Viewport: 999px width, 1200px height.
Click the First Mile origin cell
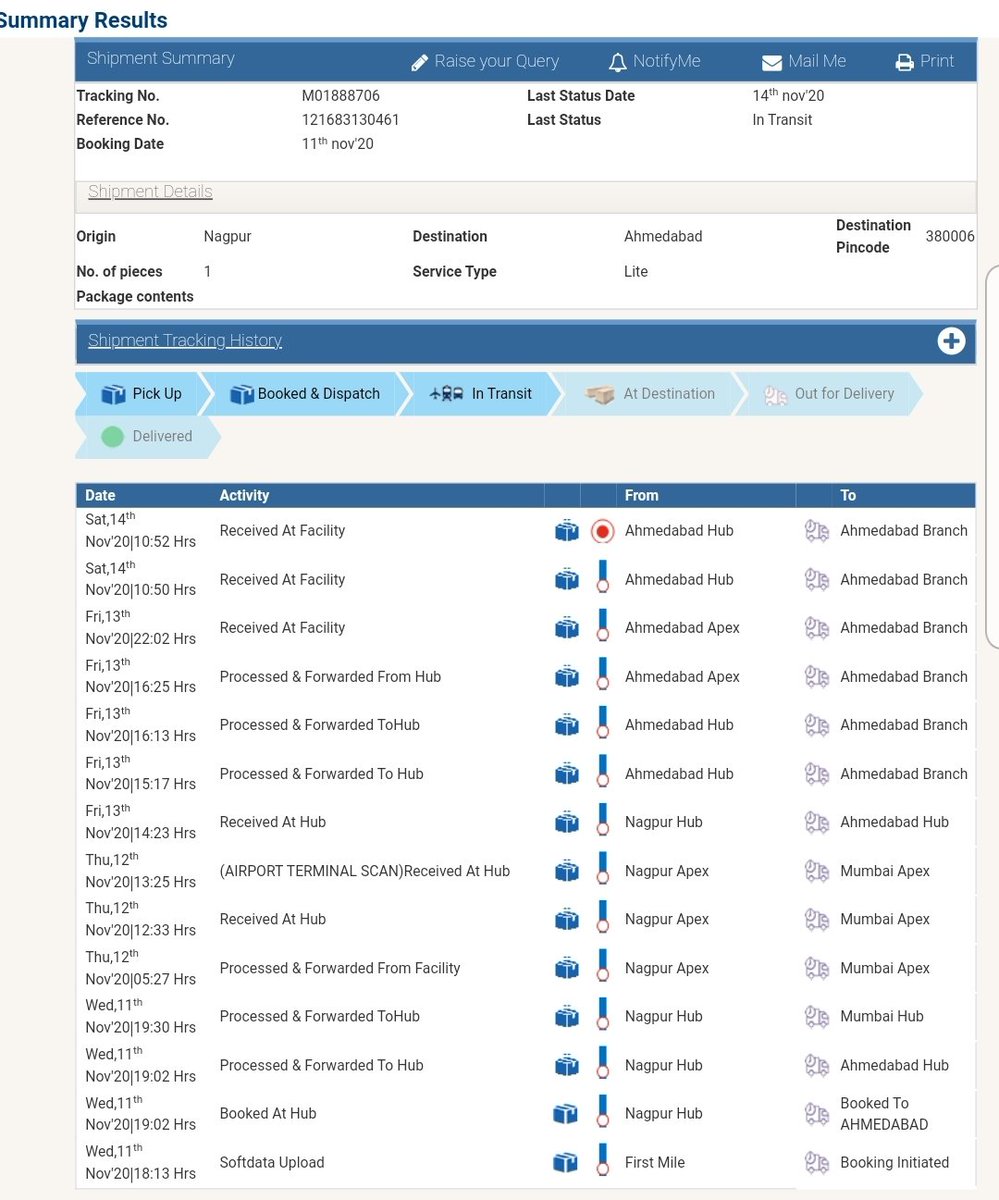pyautogui.click(x=655, y=1162)
